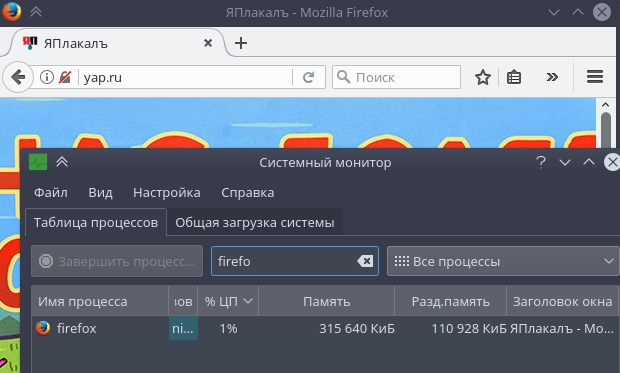
Task: Click the truncated 'ов' column header
Action: click(x=183, y=302)
